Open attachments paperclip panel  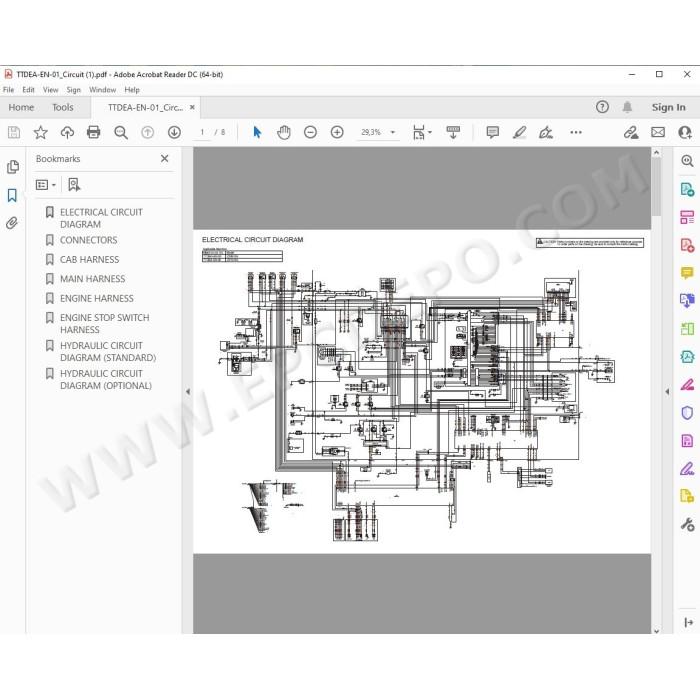coord(12,223)
